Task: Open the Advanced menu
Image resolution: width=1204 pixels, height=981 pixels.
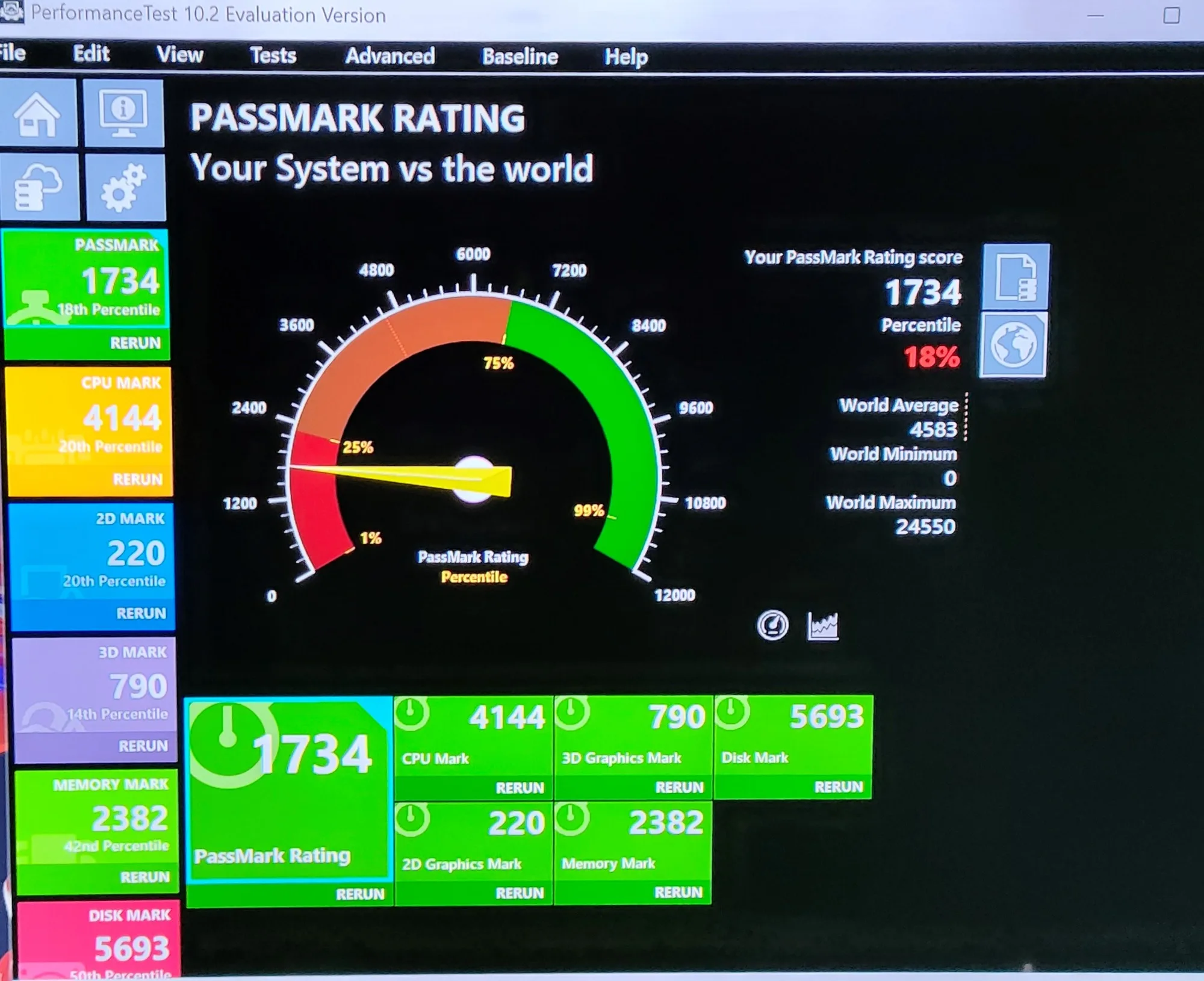Action: pos(389,56)
